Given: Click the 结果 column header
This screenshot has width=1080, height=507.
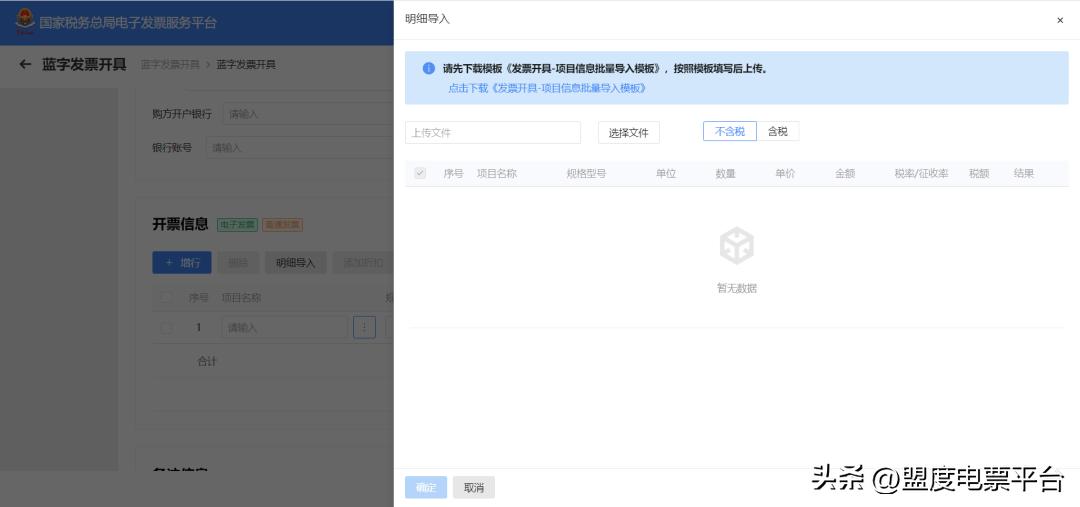Looking at the screenshot, I should click(x=1024, y=174).
